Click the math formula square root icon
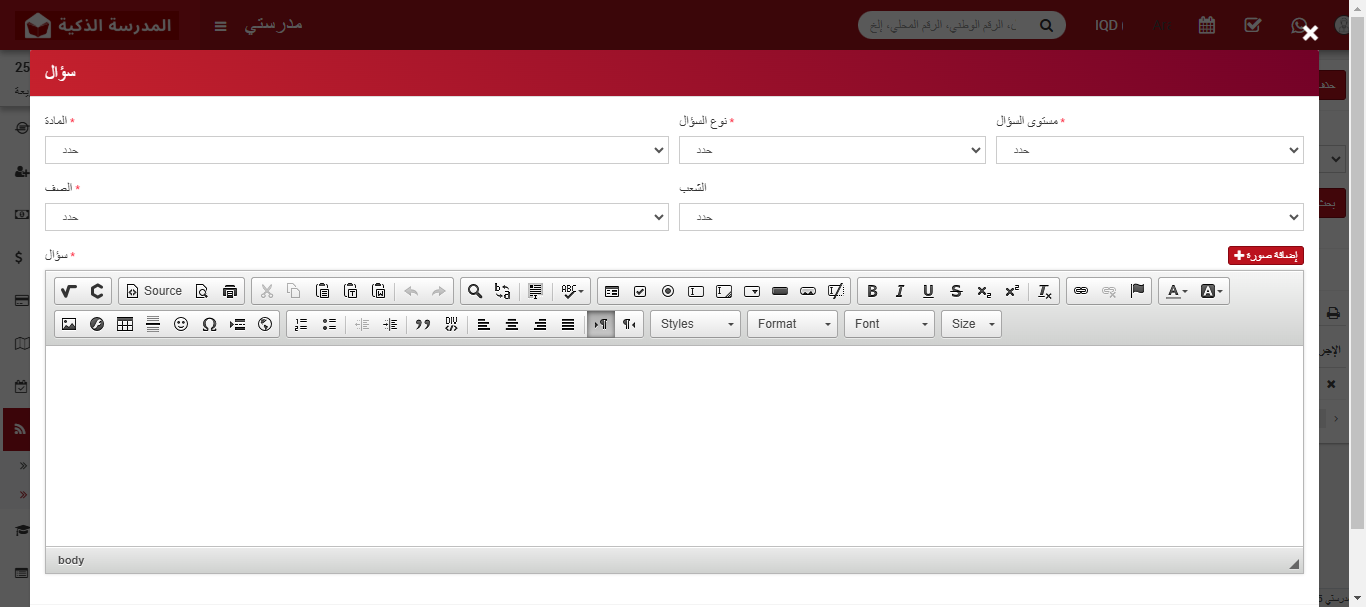Screen dimensions: 1366x607 pos(68,291)
